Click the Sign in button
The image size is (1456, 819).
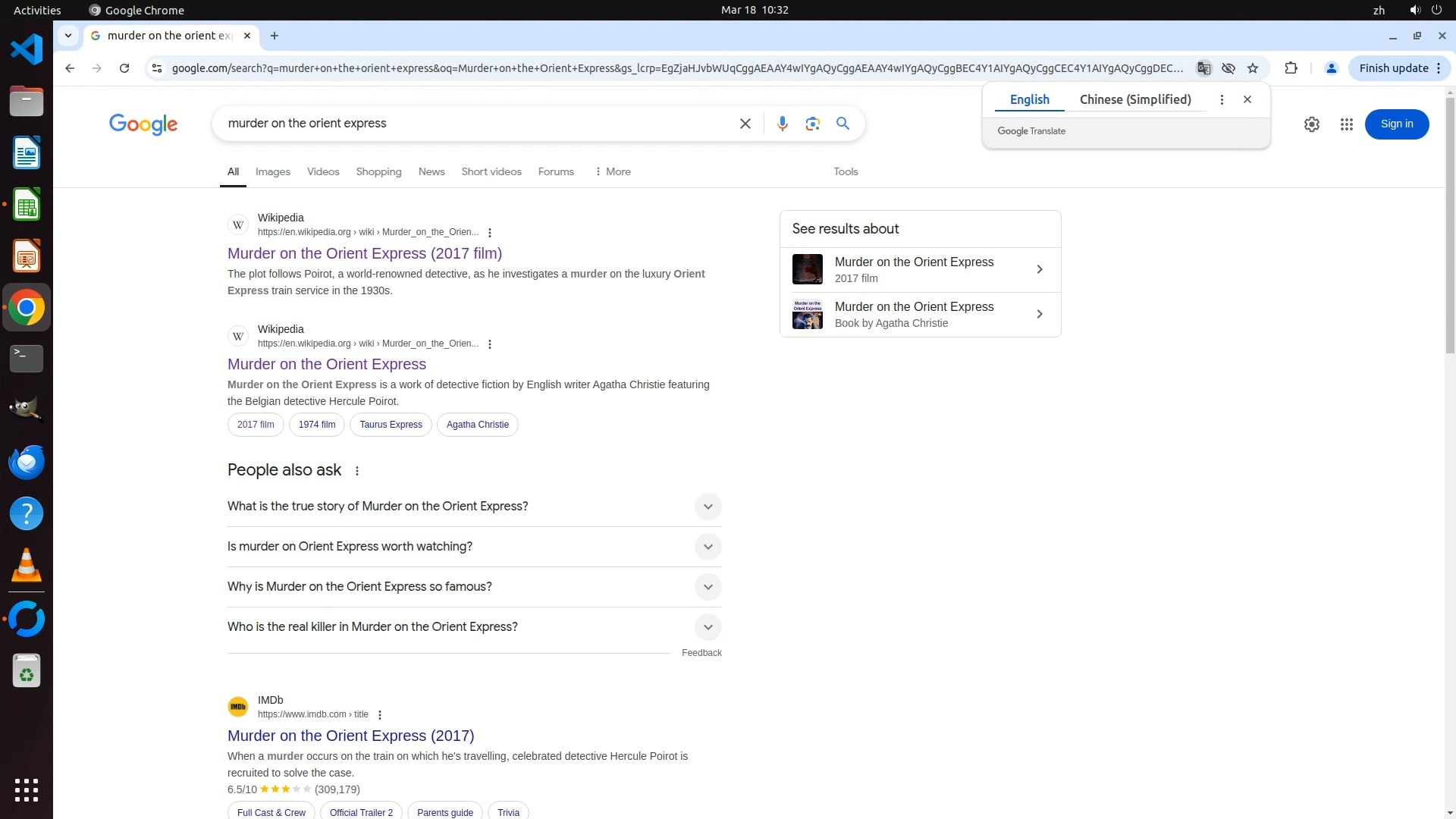pyautogui.click(x=1396, y=124)
